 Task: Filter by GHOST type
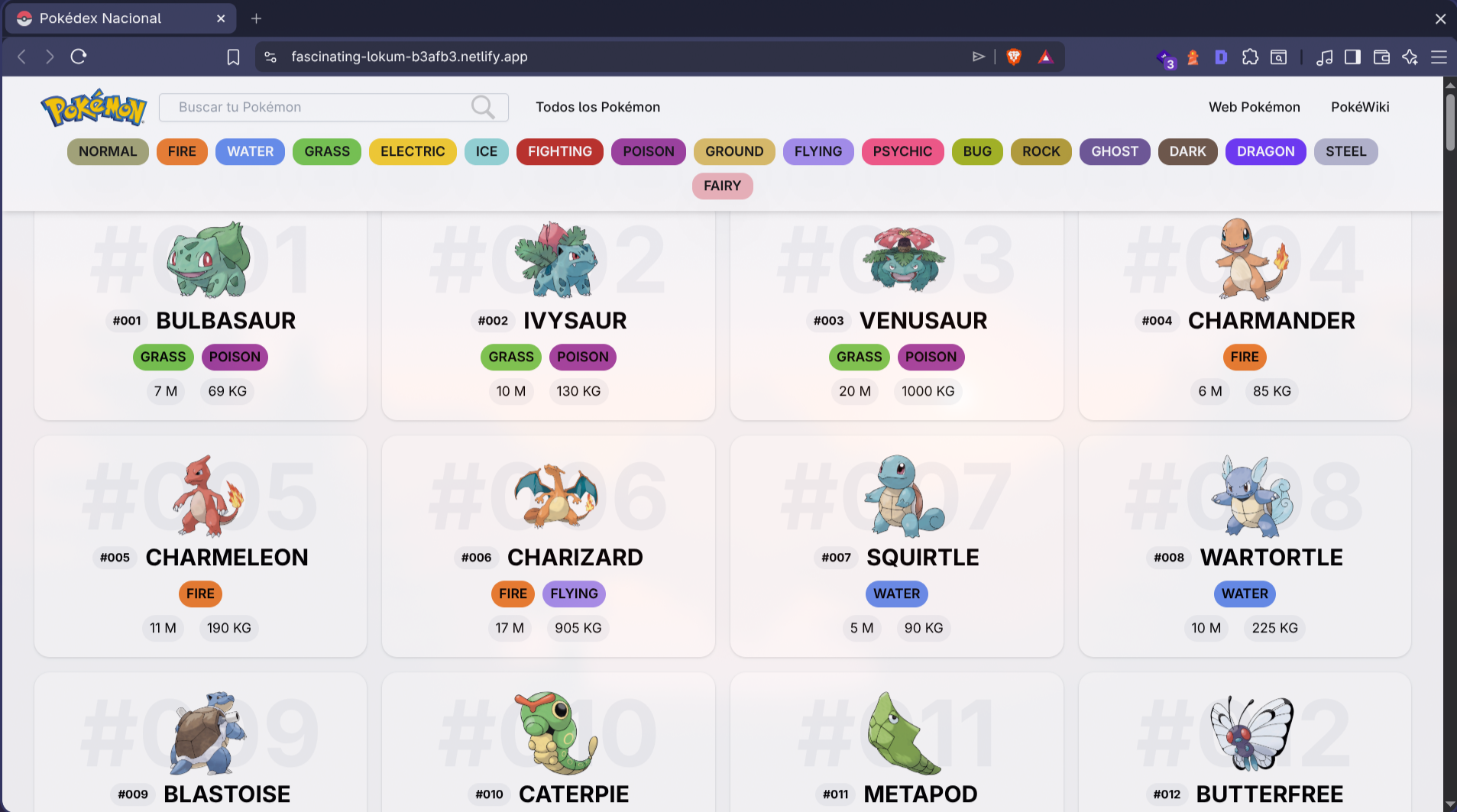[1115, 151]
